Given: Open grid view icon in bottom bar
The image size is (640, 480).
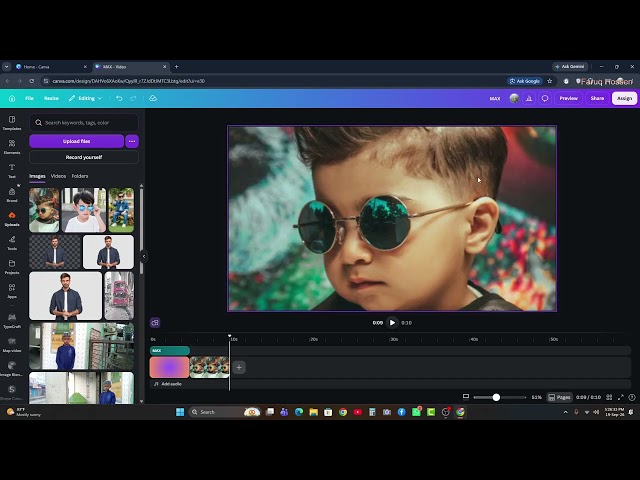Looking at the screenshot, I should coord(609,397).
